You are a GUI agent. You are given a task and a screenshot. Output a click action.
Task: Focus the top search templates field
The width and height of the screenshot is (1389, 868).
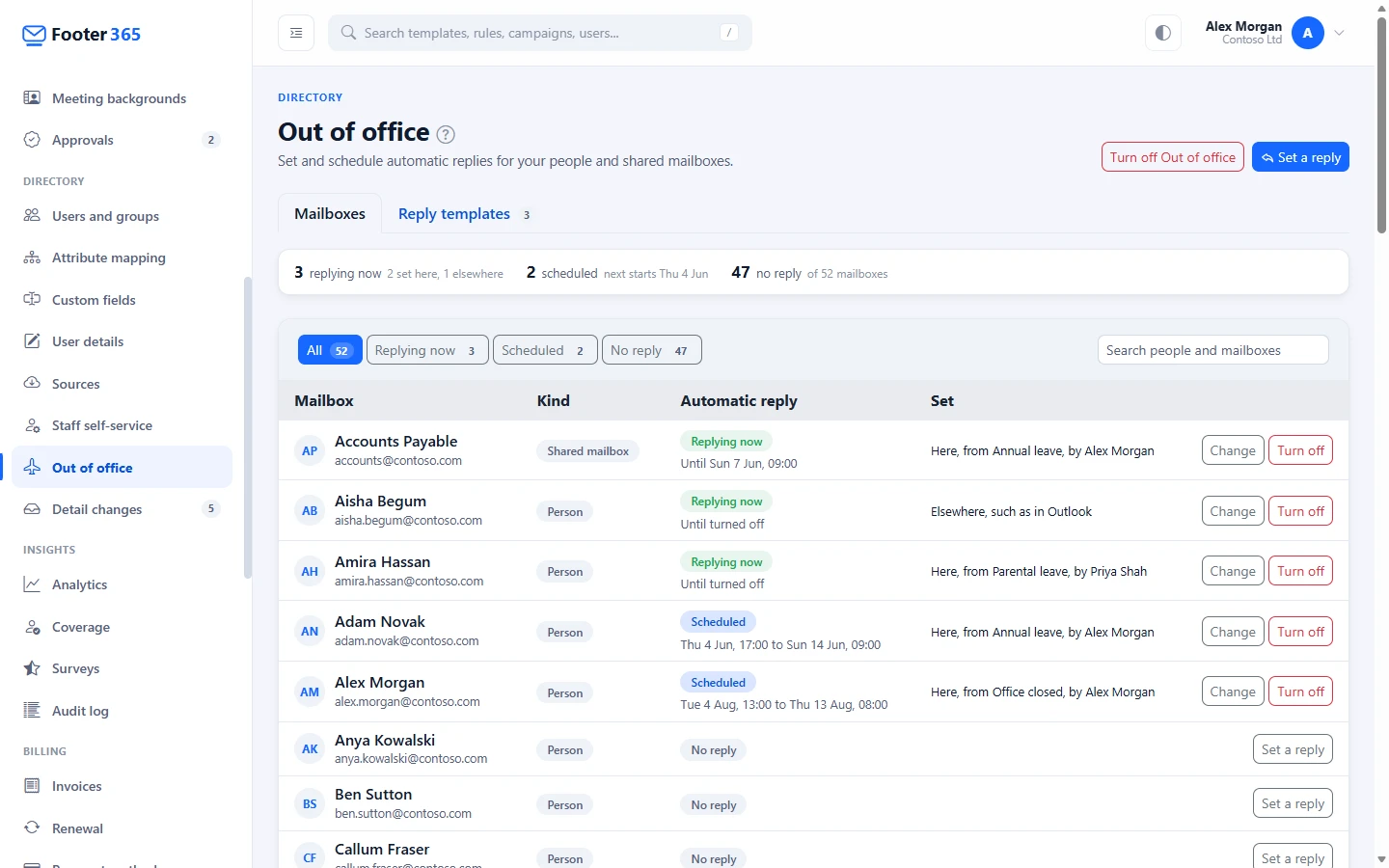point(540,33)
